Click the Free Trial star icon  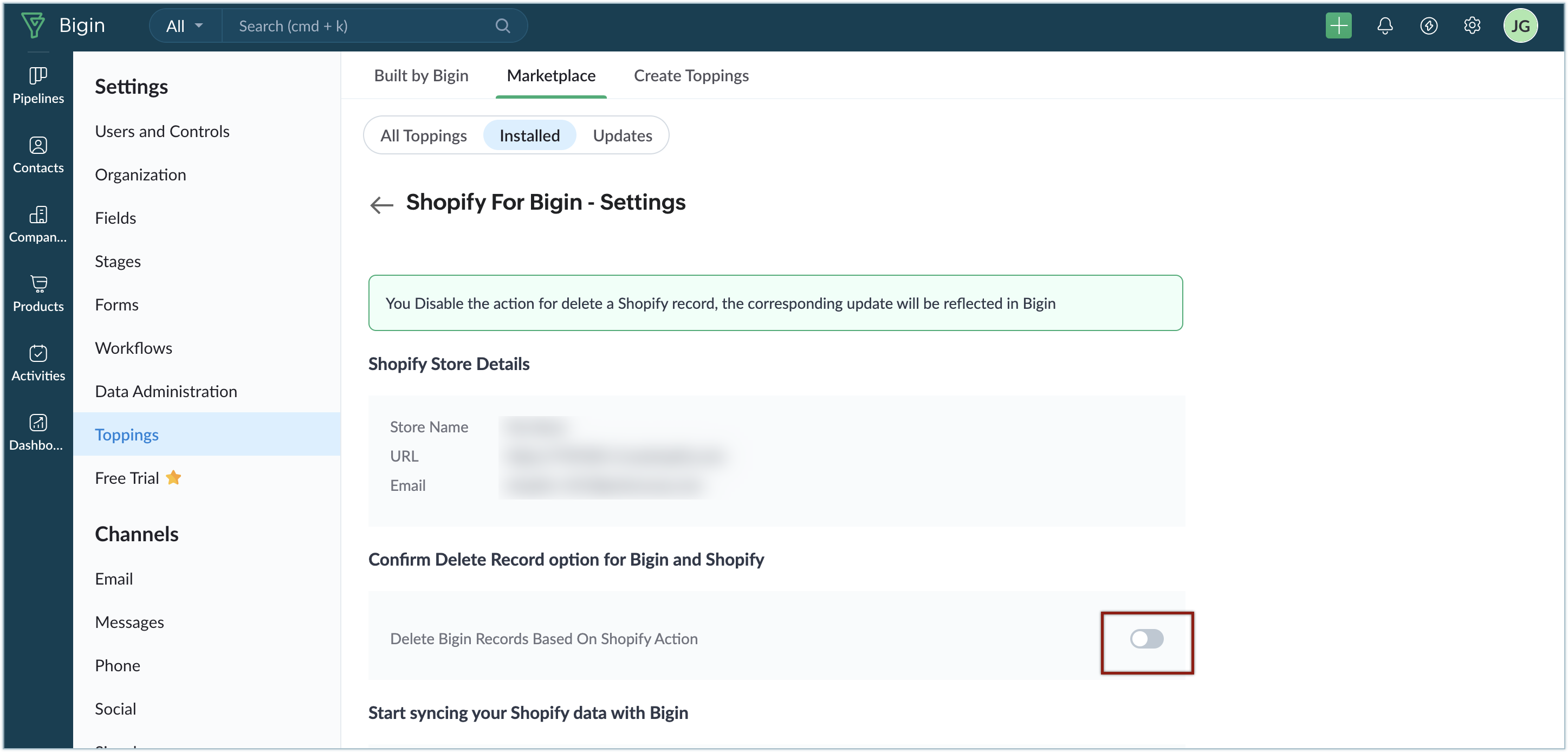(173, 477)
